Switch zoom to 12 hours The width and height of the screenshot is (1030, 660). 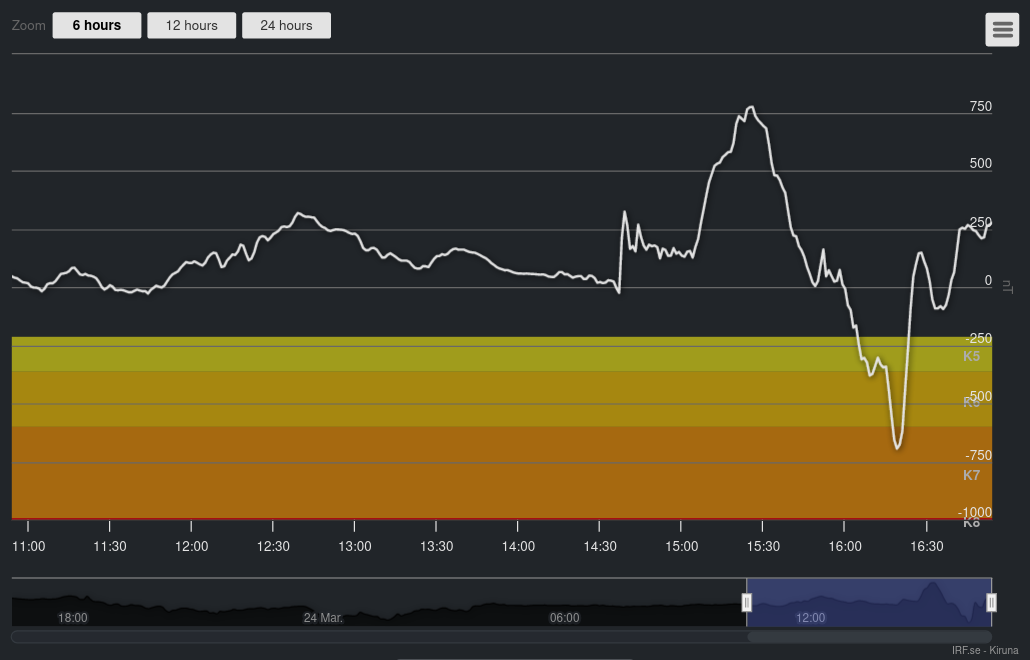(x=191, y=25)
